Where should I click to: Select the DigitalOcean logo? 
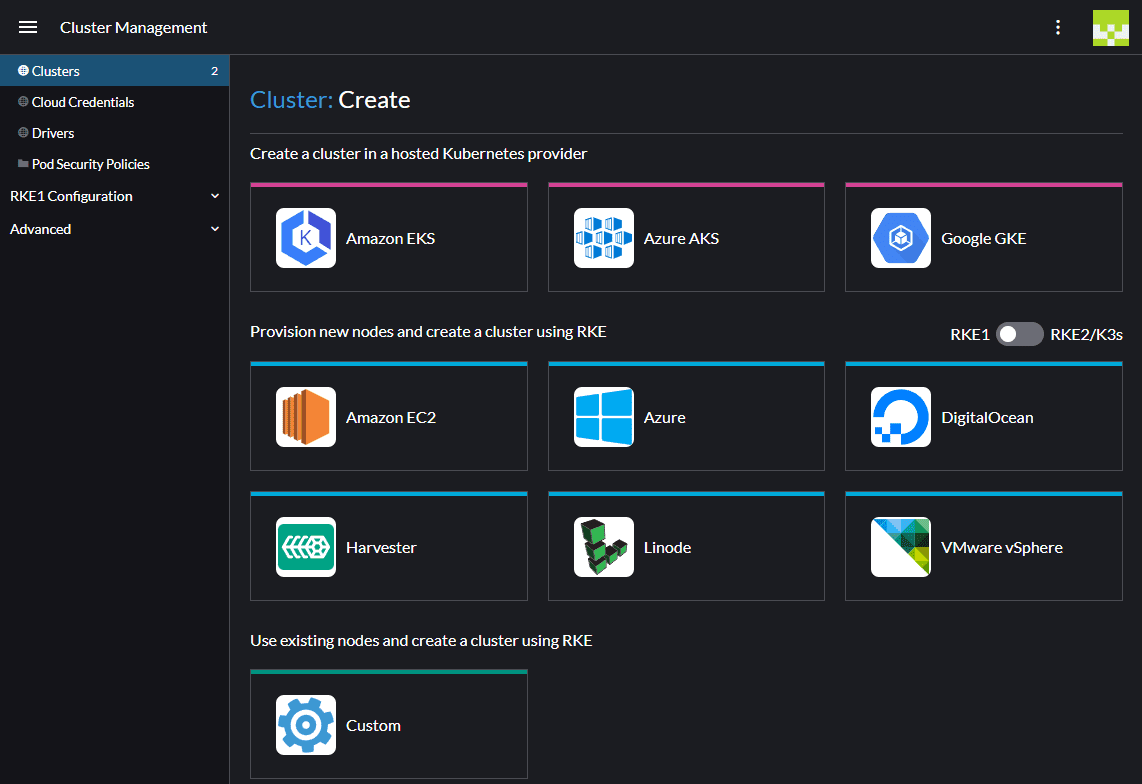pyautogui.click(x=900, y=417)
